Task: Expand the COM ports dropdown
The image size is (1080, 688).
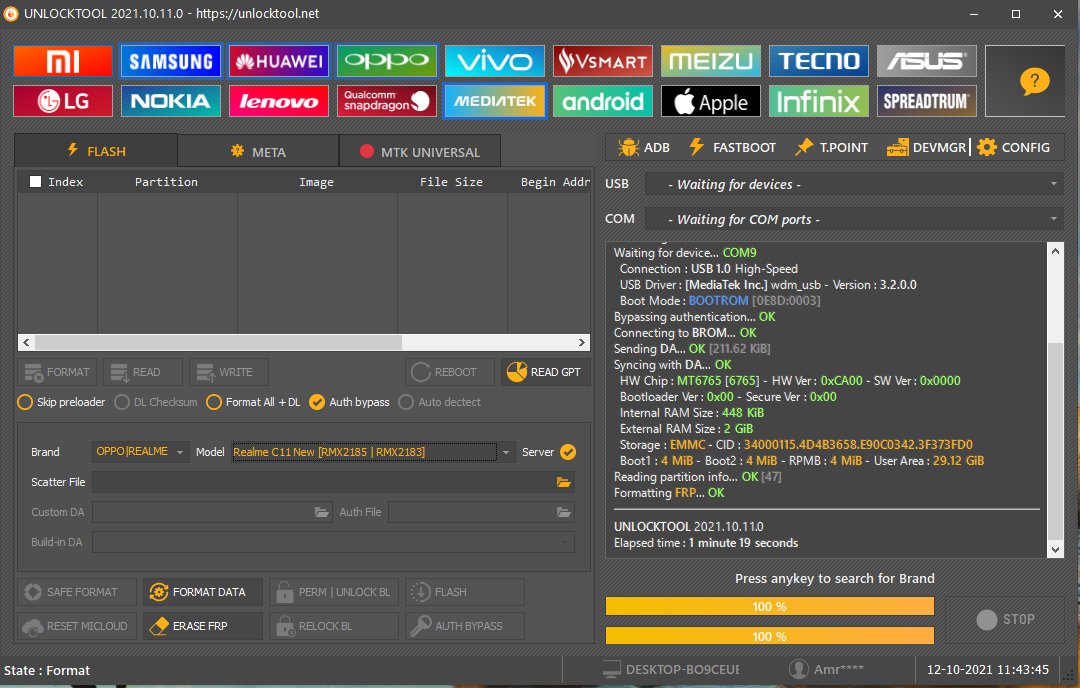Action: 1054,219
